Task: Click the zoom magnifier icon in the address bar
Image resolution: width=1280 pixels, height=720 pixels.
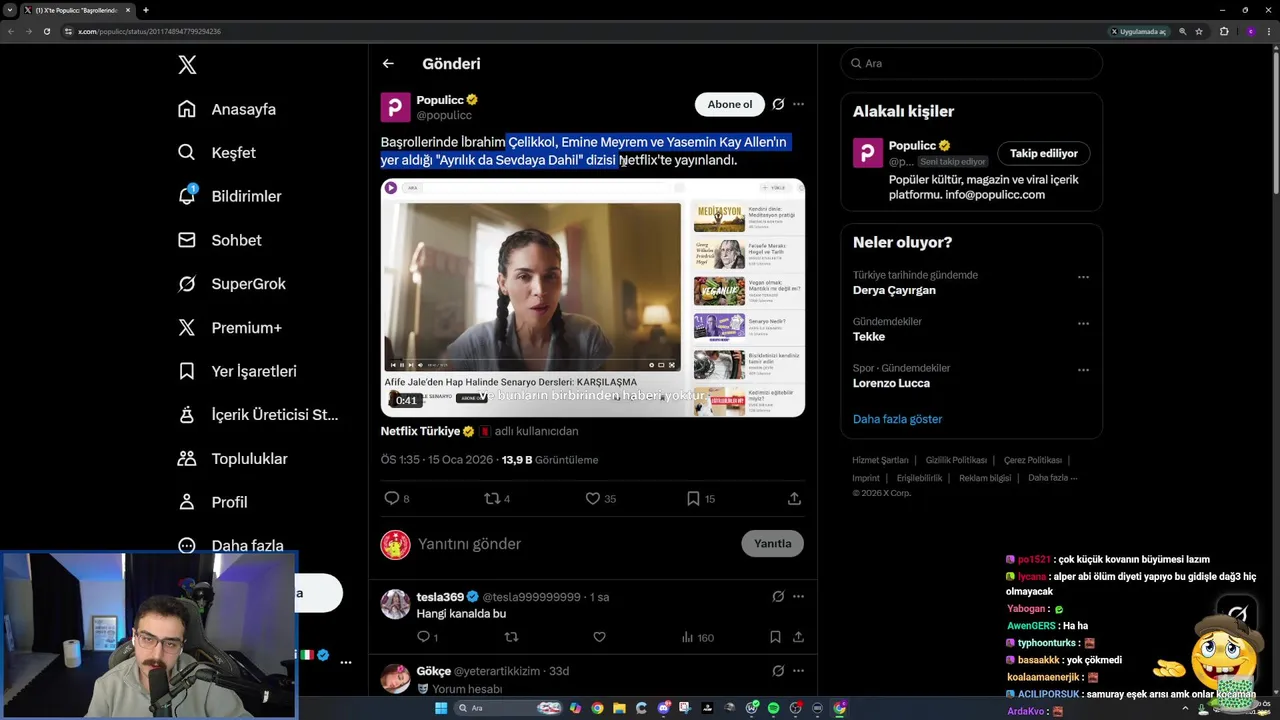Action: [1183, 31]
